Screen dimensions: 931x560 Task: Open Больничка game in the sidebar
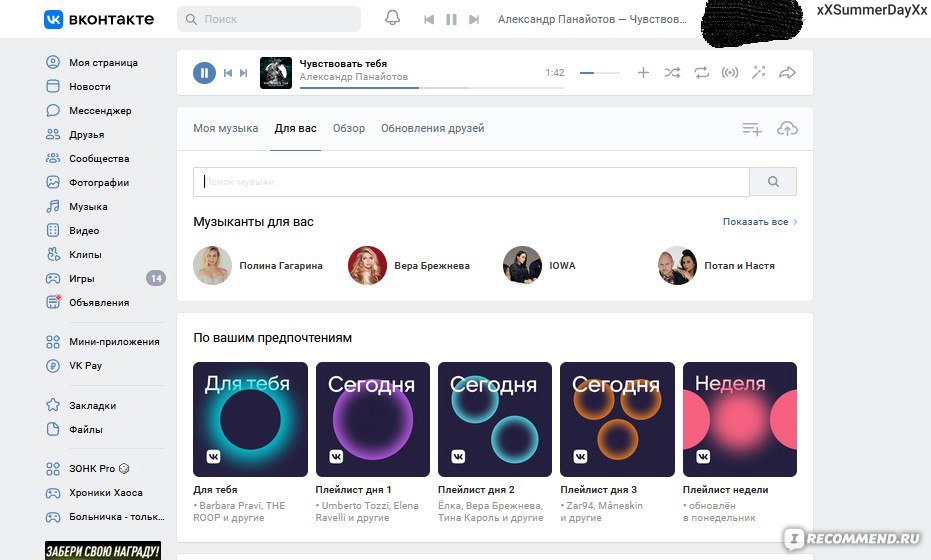pos(104,517)
